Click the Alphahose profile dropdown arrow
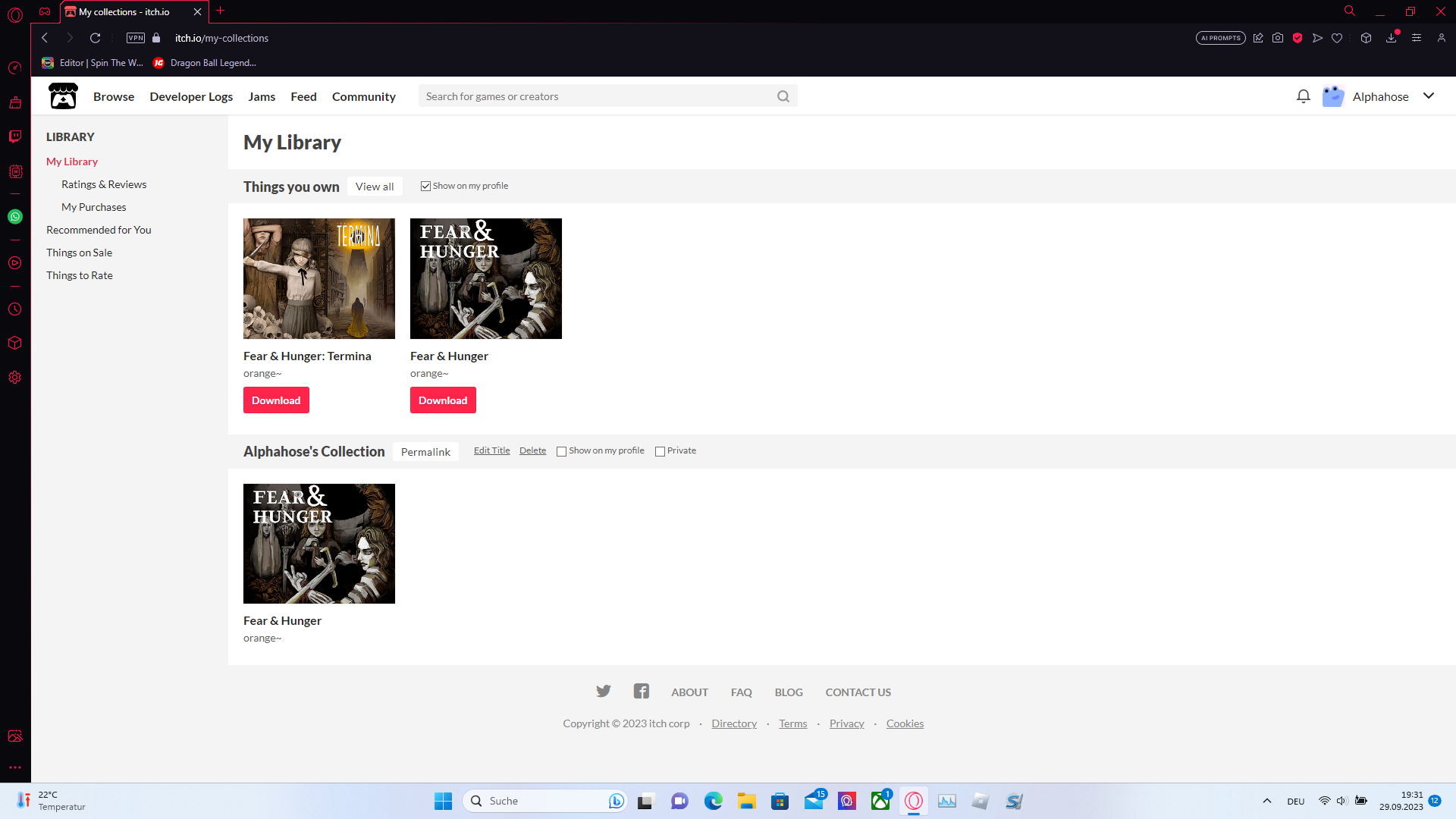The width and height of the screenshot is (1456, 819). pyautogui.click(x=1430, y=95)
